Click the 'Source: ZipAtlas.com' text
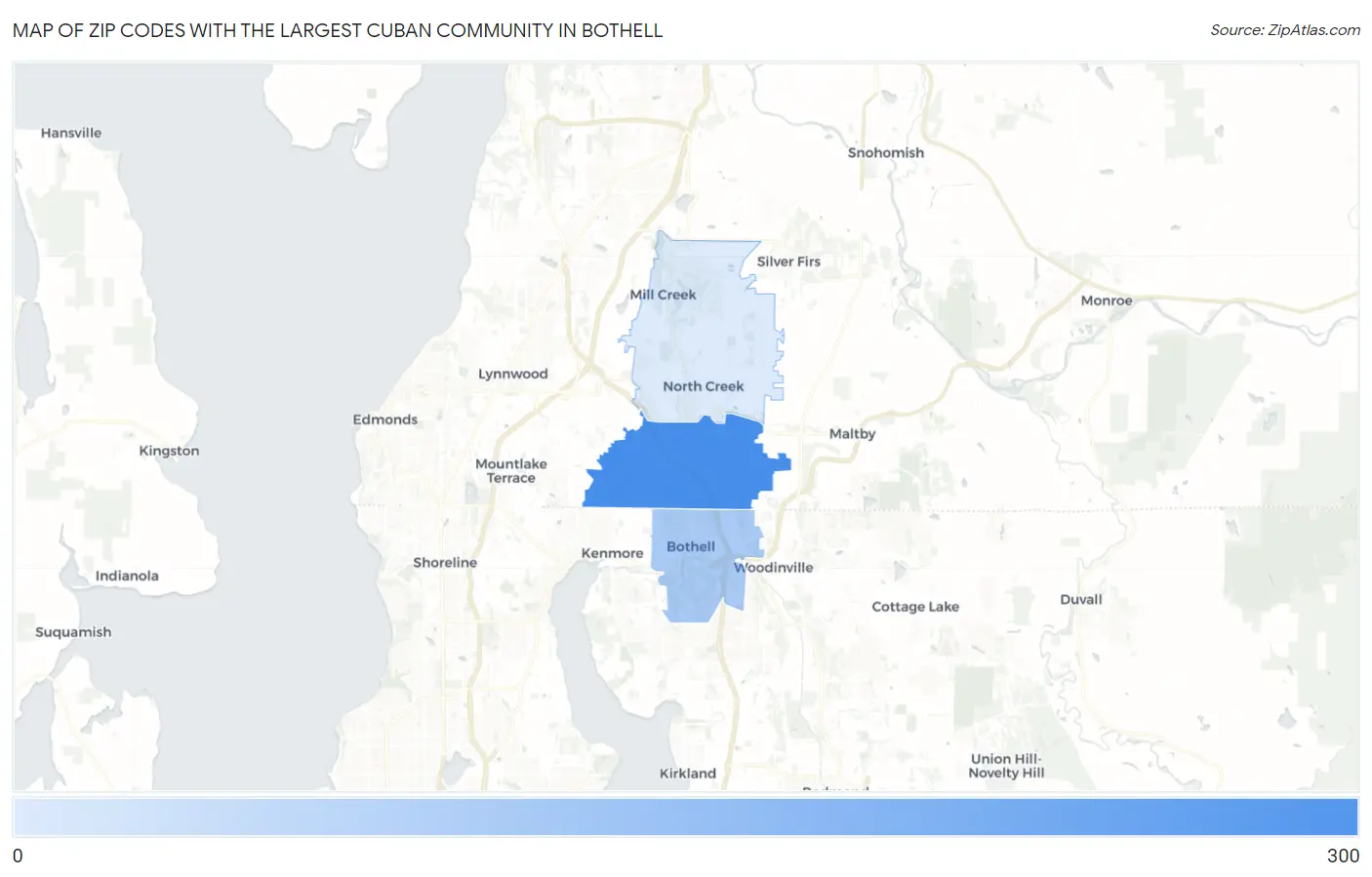This screenshot has height=877, width=1372. 1285,30
